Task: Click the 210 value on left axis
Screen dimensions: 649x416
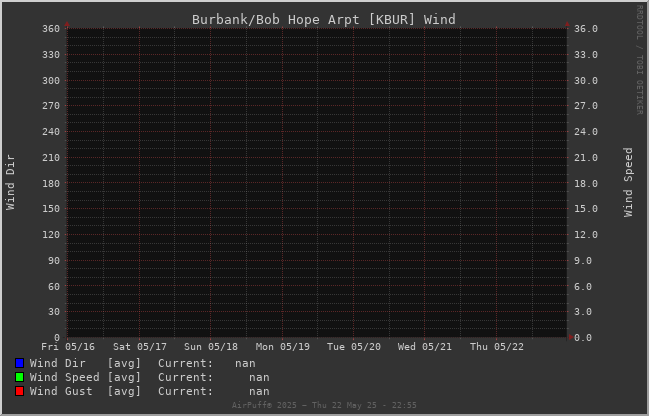Action: tap(51, 158)
